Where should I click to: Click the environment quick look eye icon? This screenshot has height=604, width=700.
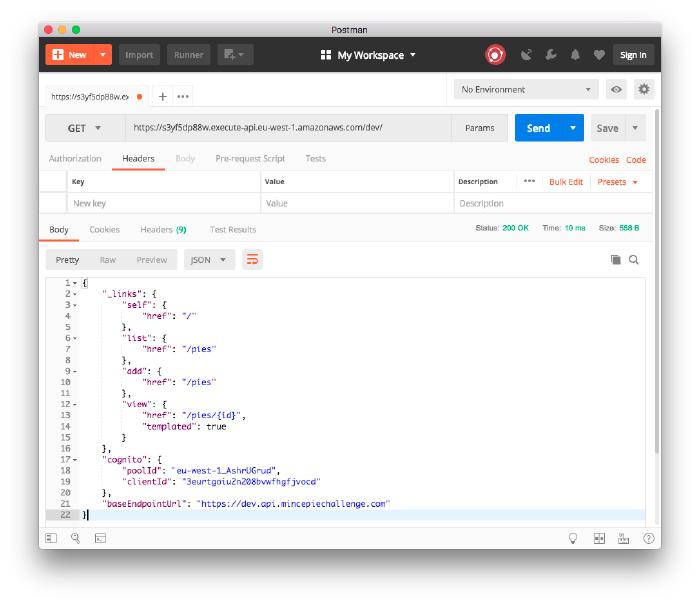point(616,89)
